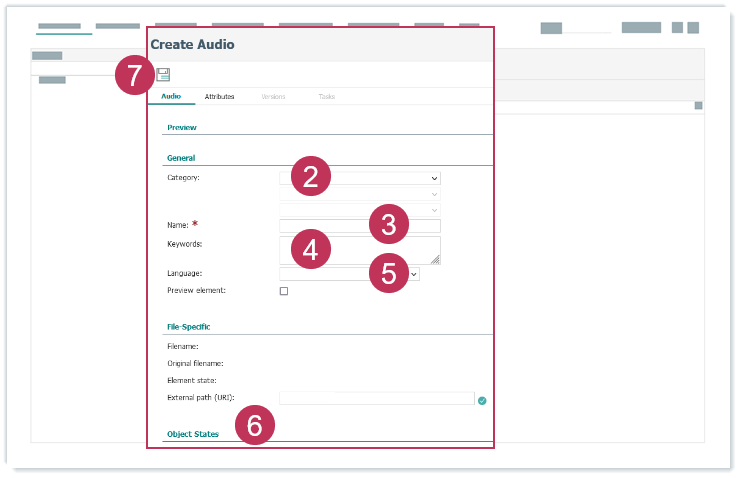Select the Audio tab
Screen dimensions: 740x478
171,97
